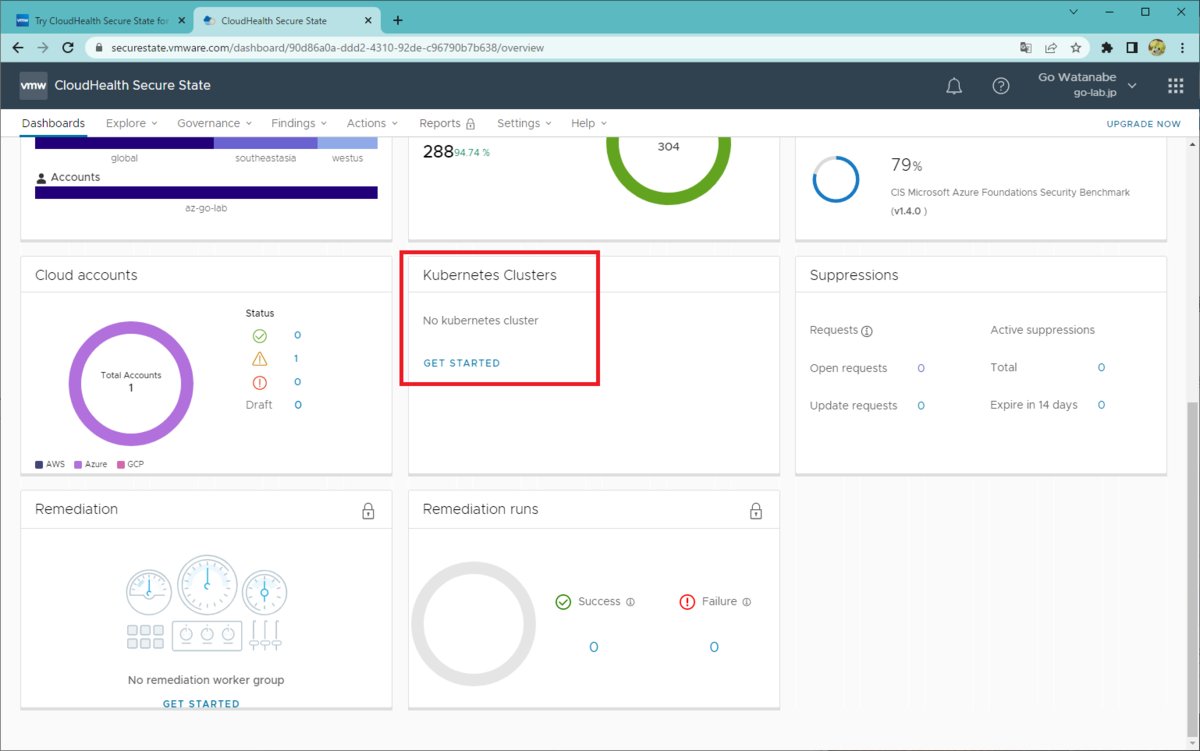Reload the page using refresh icon
The width and height of the screenshot is (1200, 751).
(68, 47)
